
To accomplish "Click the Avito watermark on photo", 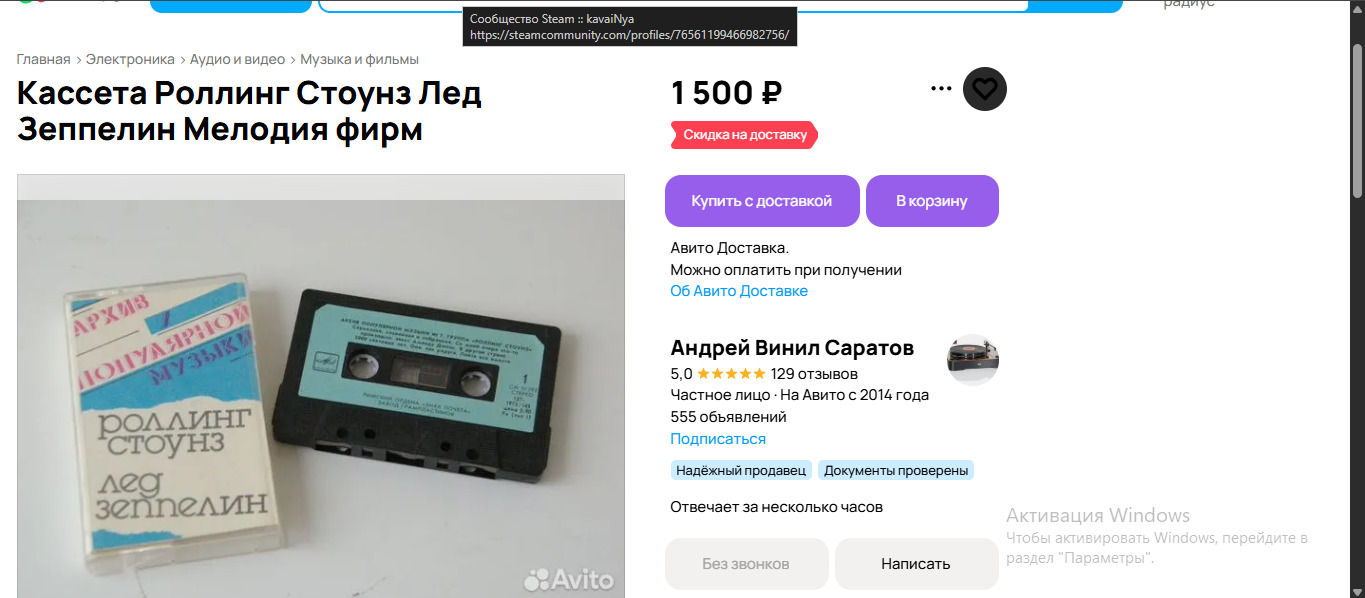I will (x=569, y=578).
